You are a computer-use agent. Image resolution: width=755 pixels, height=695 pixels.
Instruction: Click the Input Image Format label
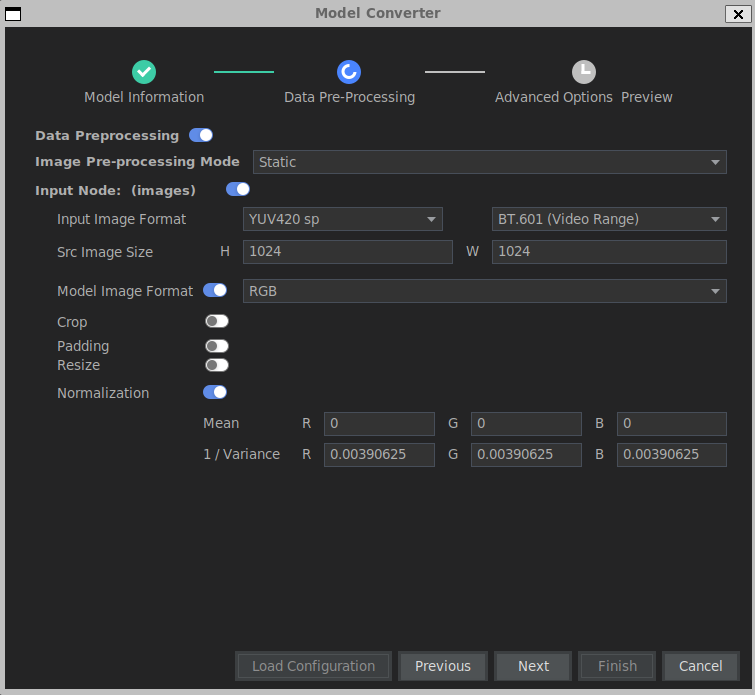click(121, 219)
